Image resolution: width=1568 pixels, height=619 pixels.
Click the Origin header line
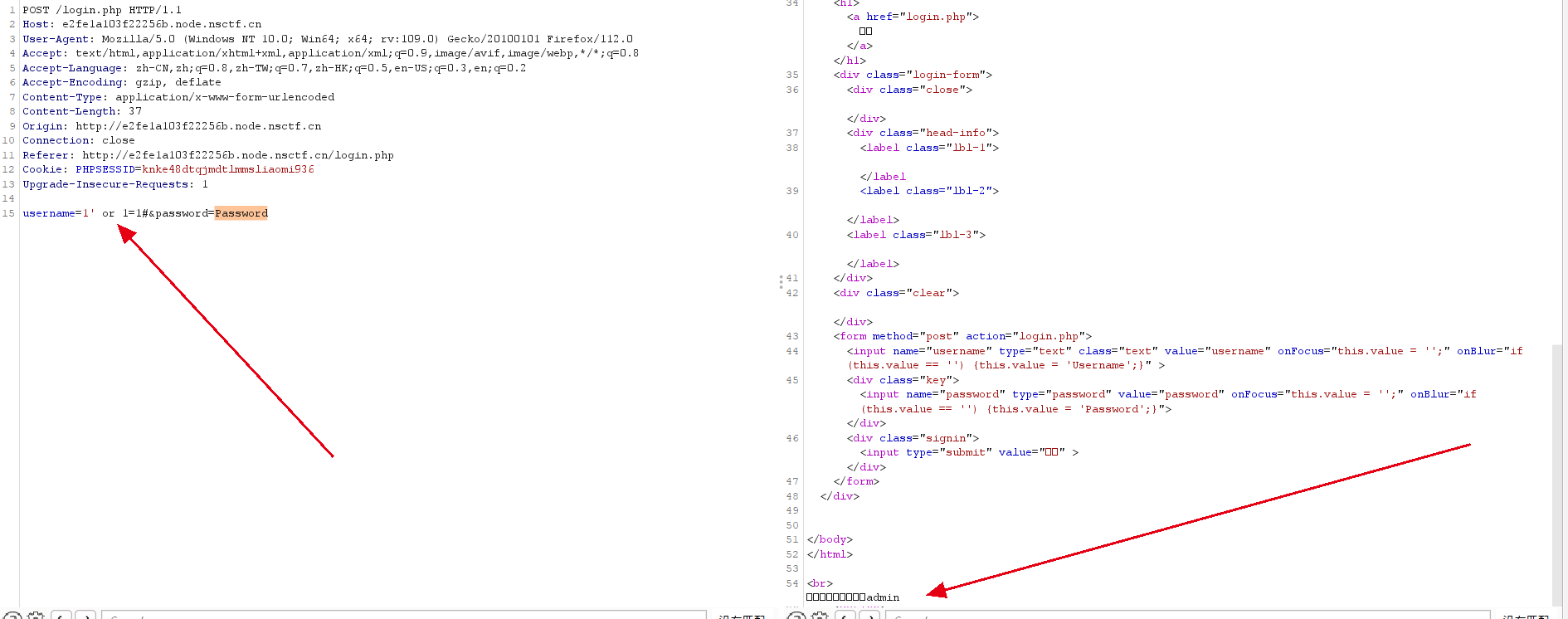[171, 126]
